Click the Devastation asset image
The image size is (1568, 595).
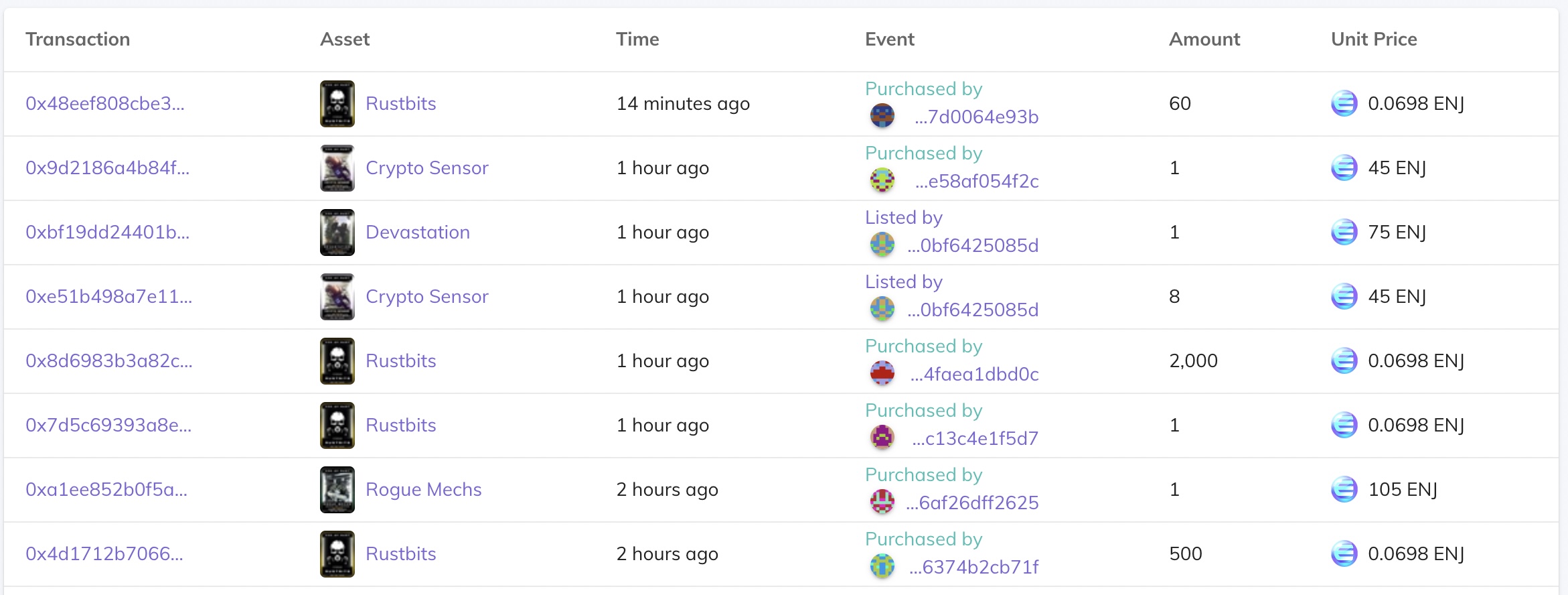pos(337,233)
